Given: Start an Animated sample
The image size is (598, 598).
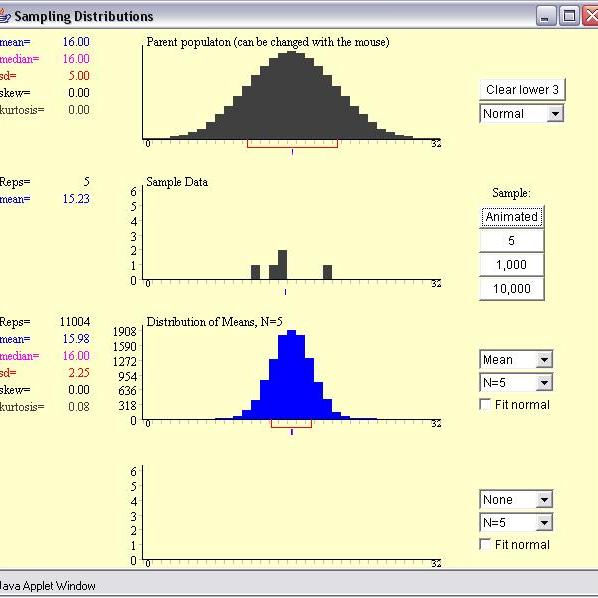Looking at the screenshot, I should coord(511,217).
